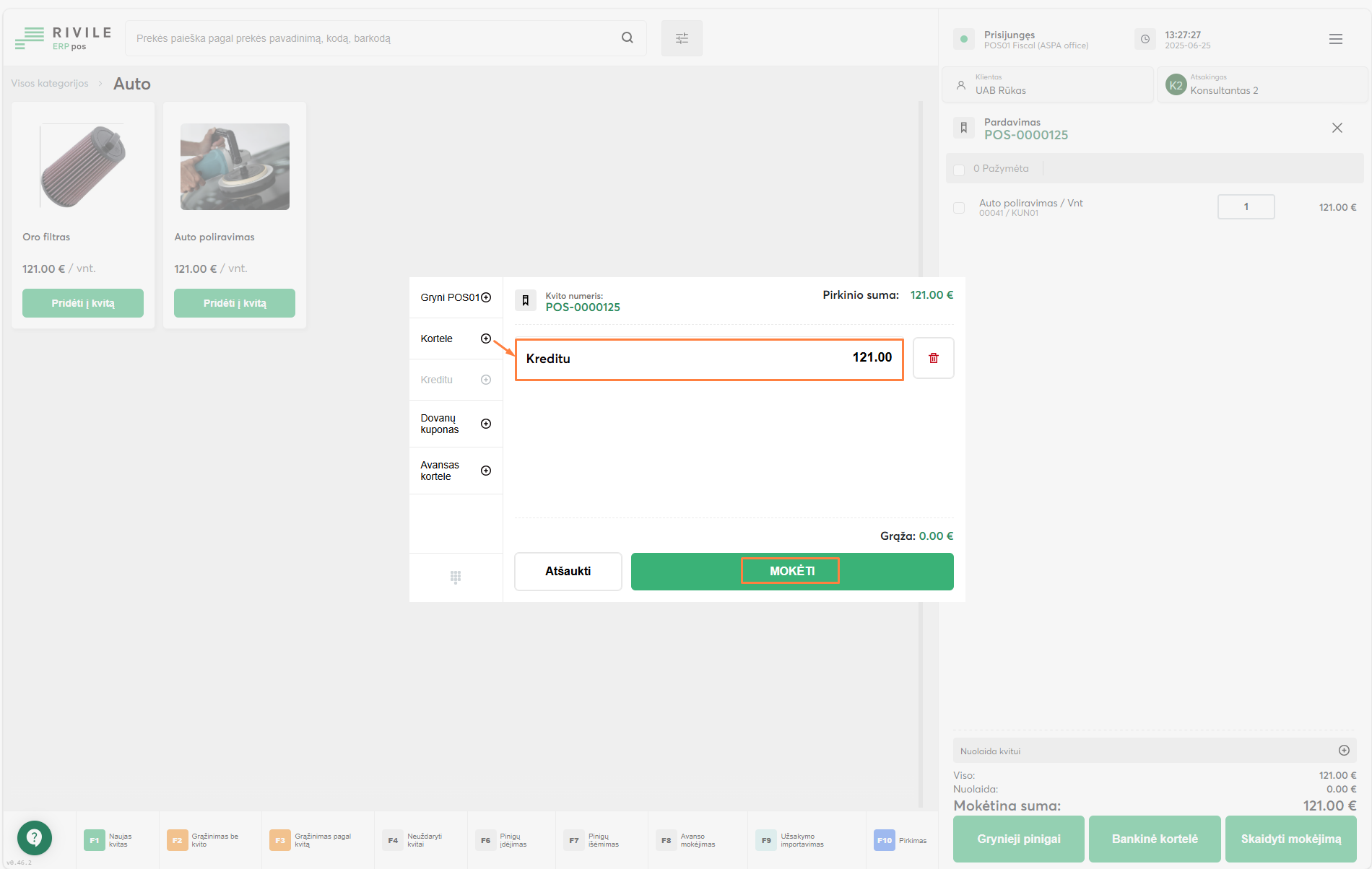Viewport: 1372px width, 869px height.
Task: Expand the Nuolaida kvitui discount section
Action: pos(1343,751)
